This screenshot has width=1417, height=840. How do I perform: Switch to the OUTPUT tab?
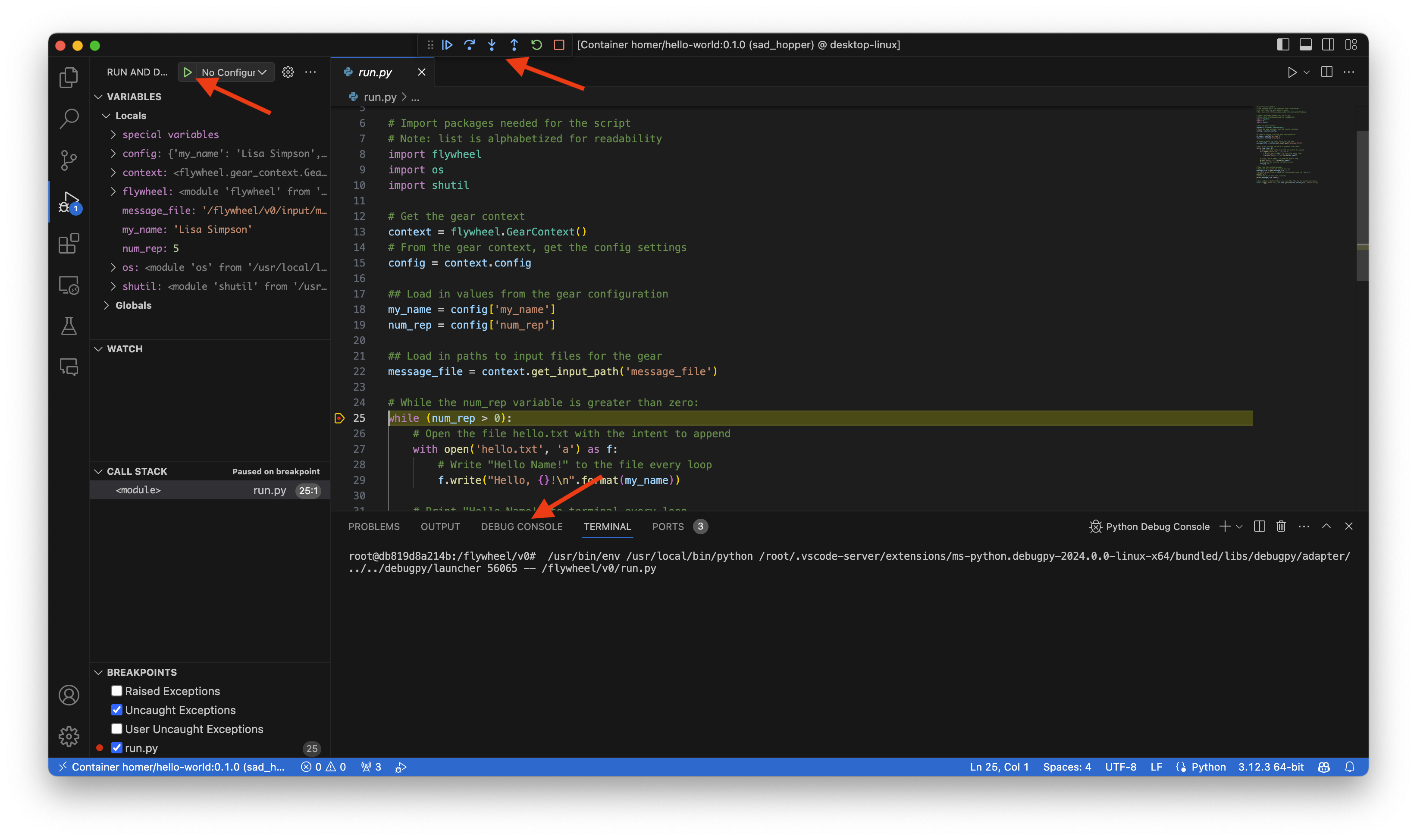point(440,527)
